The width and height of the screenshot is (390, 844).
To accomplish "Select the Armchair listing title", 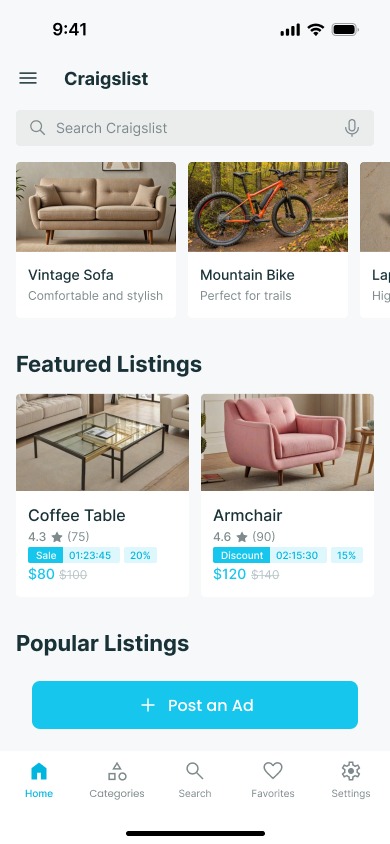I will [x=247, y=515].
